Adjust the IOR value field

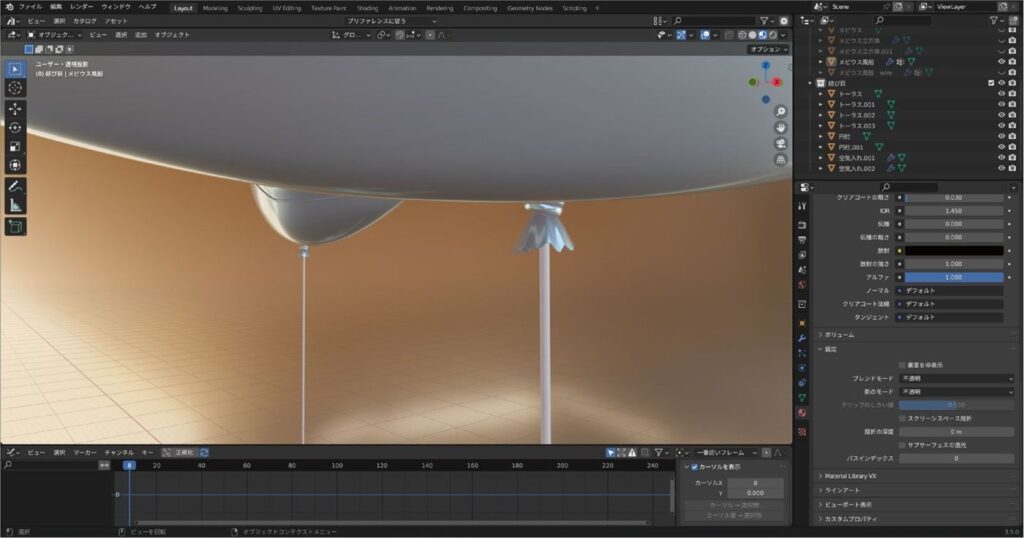coord(954,211)
